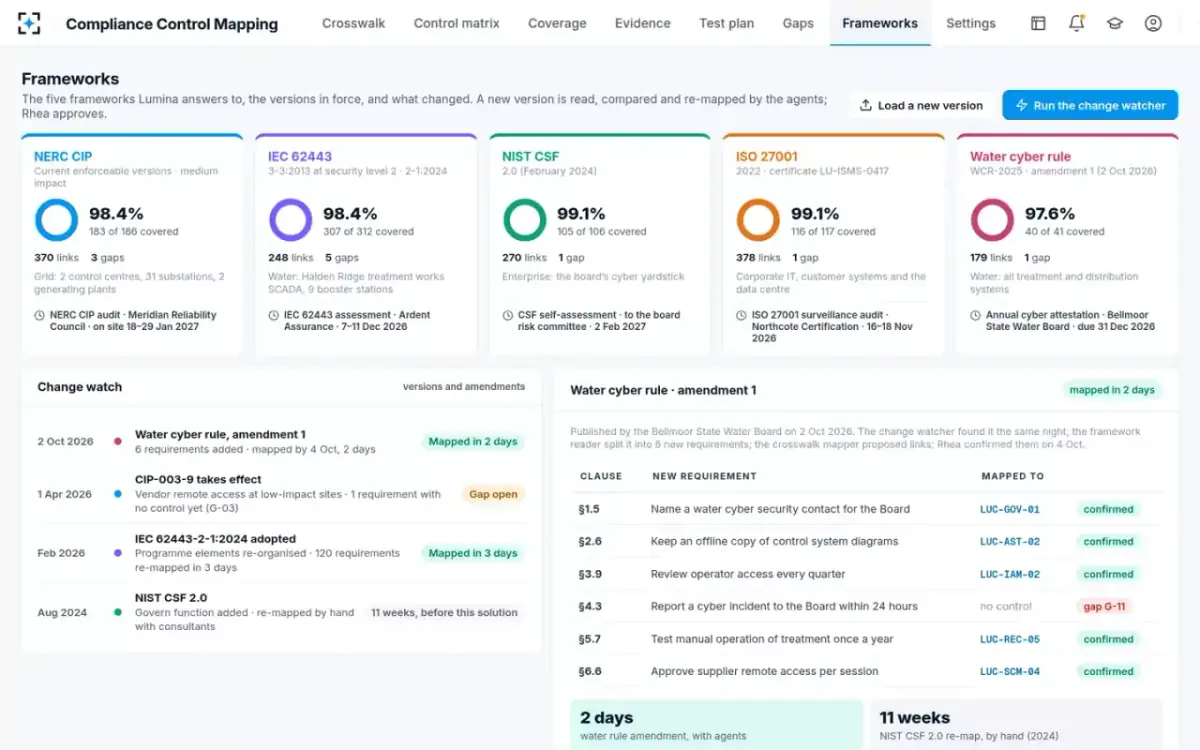This screenshot has height=750, width=1200.
Task: Open the NIST CSF framework title
Action: click(531, 157)
